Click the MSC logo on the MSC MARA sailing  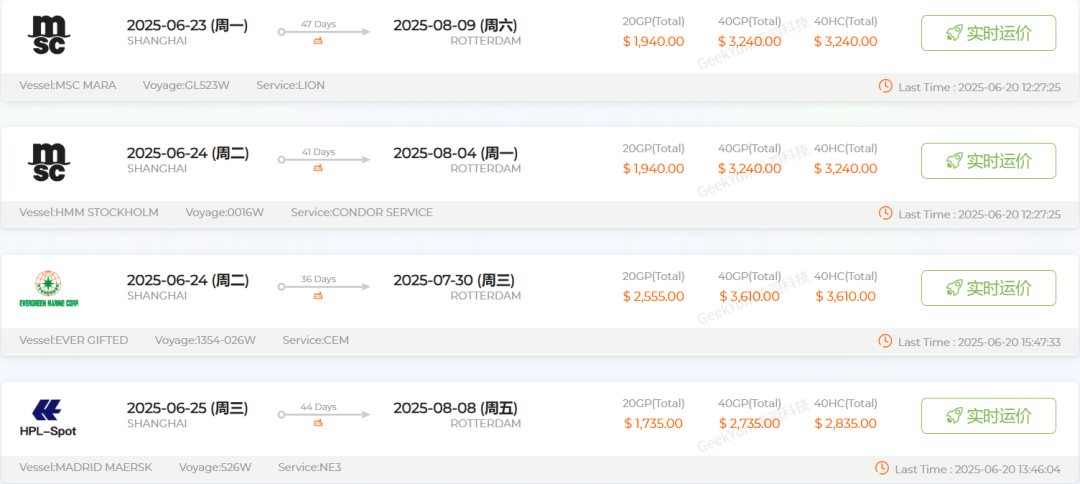[x=48, y=34]
